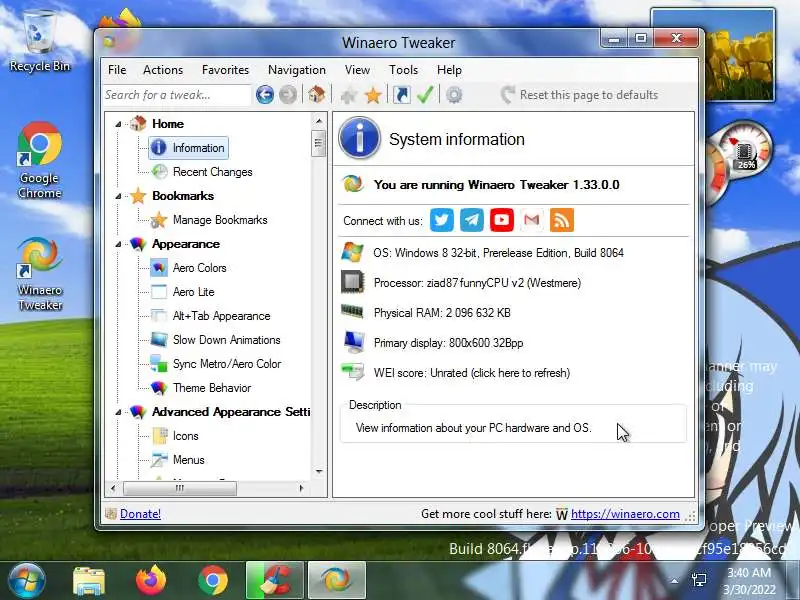Open the Tools menu
800x600 pixels.
point(404,70)
